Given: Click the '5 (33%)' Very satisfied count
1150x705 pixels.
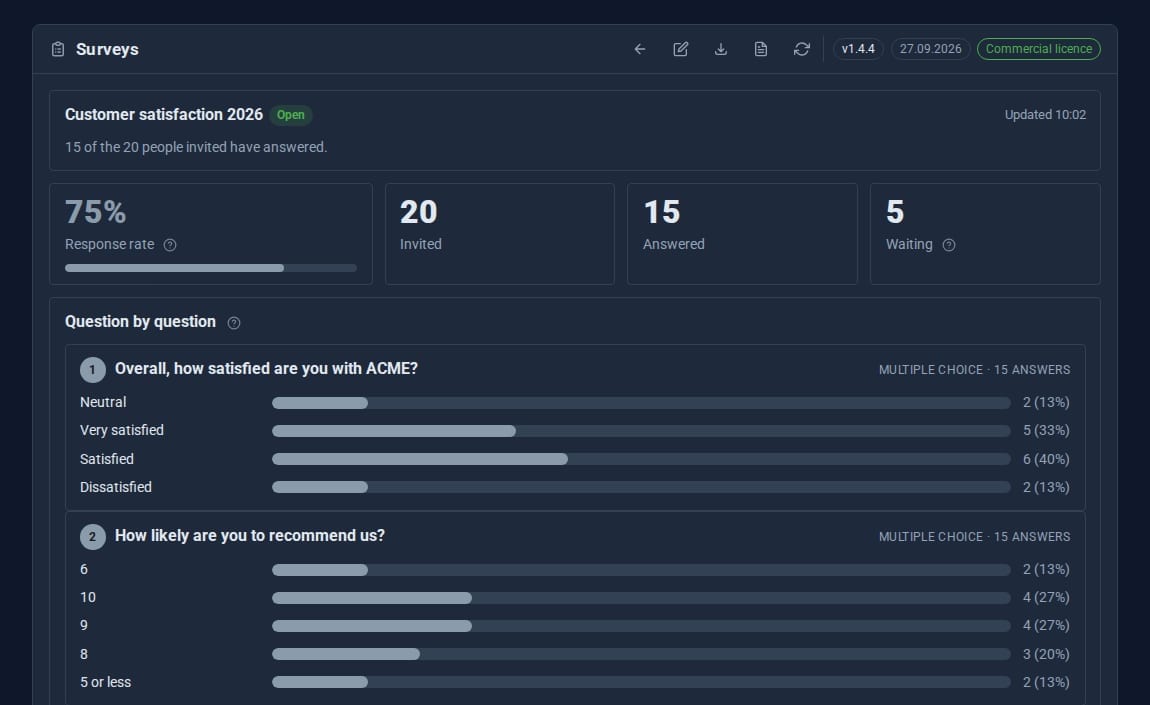Looking at the screenshot, I should [1046, 431].
